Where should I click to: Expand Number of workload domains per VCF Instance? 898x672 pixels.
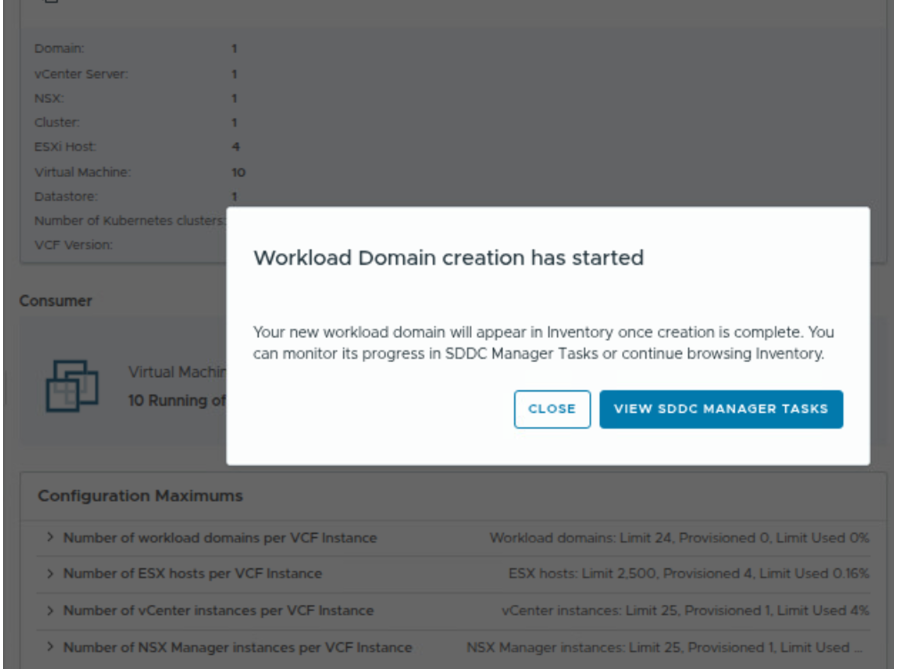[50, 537]
